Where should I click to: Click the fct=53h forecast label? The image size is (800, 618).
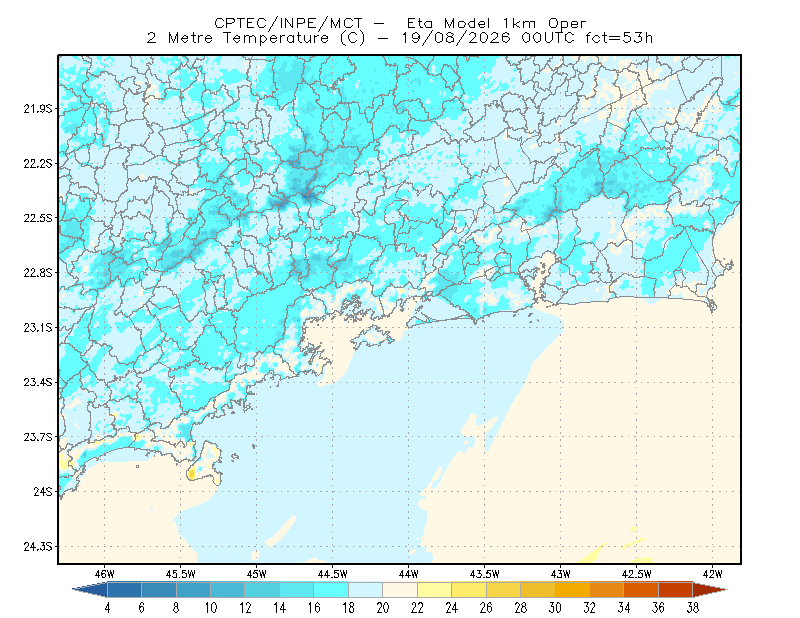(619, 38)
